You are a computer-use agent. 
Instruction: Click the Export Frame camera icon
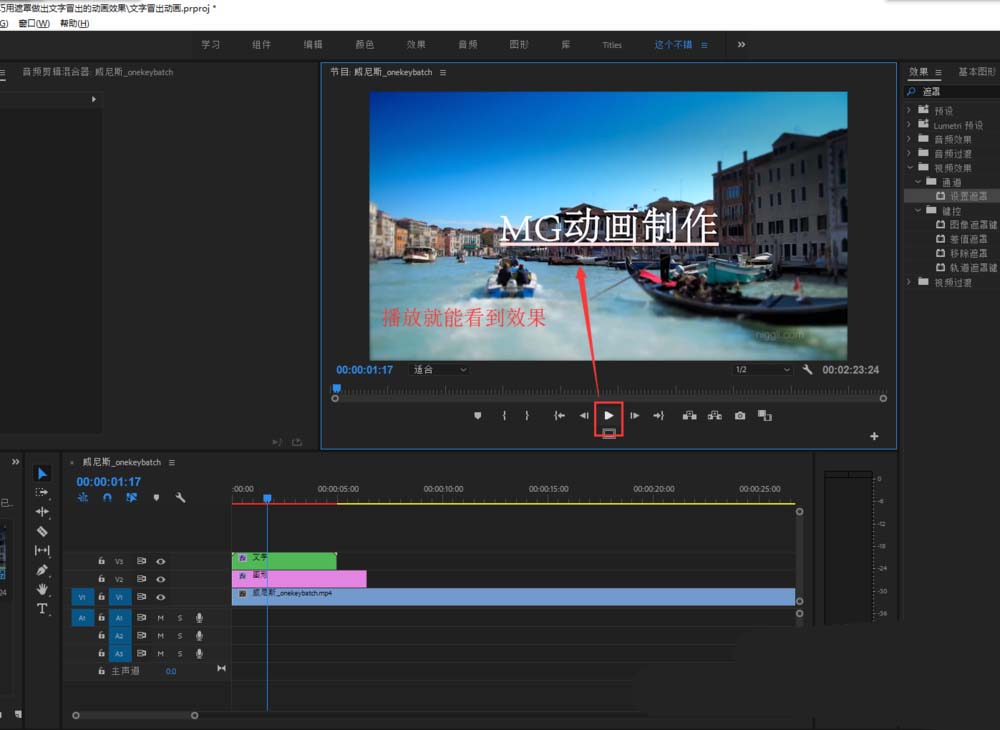coord(740,415)
